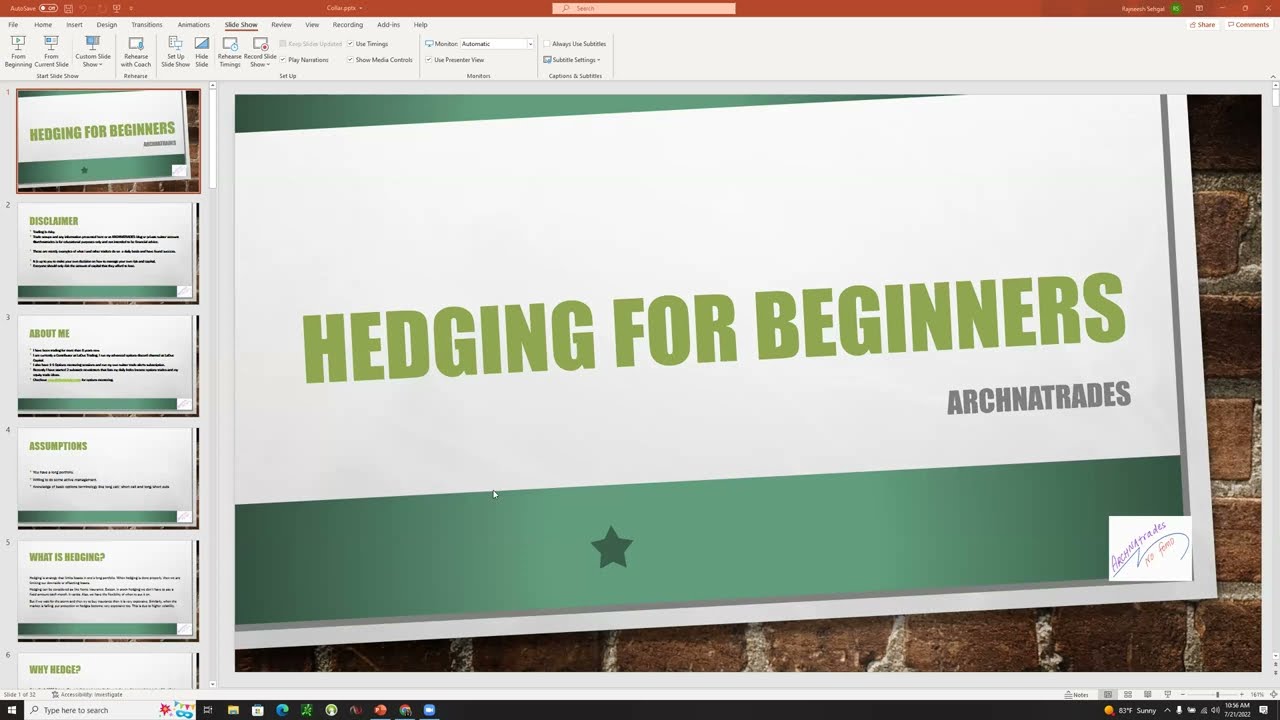Switch to the Design tab
The height and width of the screenshot is (720, 1280).
(107, 24)
